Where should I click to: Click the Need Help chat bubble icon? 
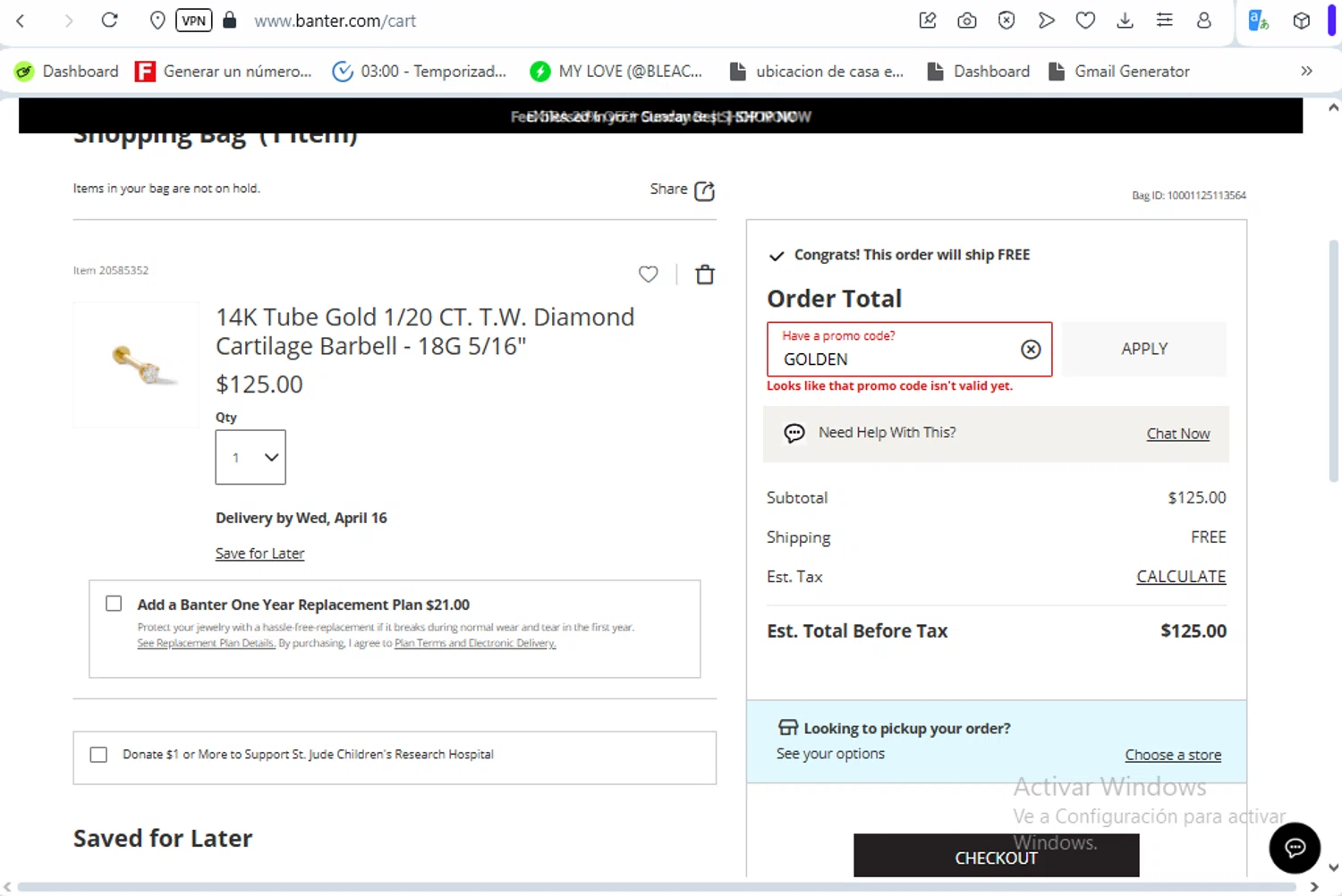pyautogui.click(x=794, y=434)
